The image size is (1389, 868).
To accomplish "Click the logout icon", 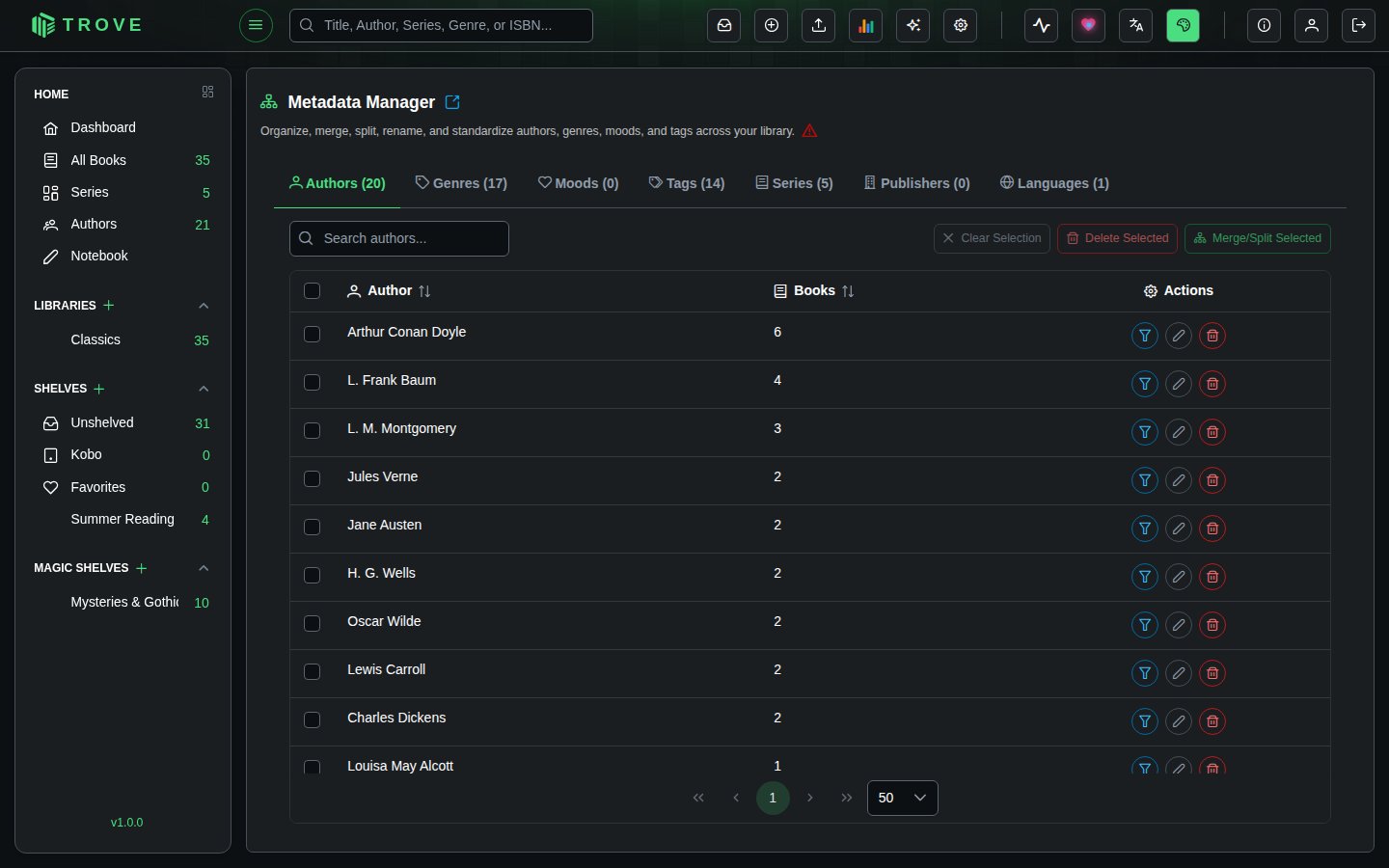I will pos(1359,26).
